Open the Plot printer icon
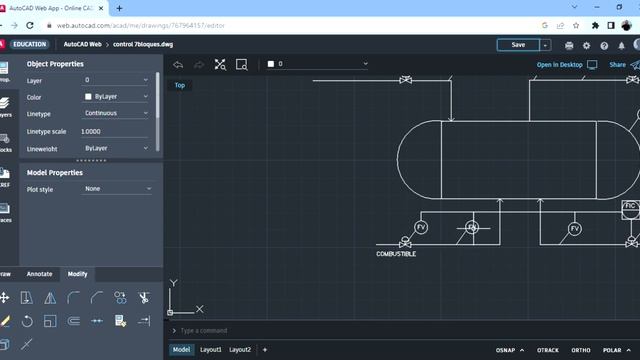Screen dimensions: 640x360 click(569, 45)
